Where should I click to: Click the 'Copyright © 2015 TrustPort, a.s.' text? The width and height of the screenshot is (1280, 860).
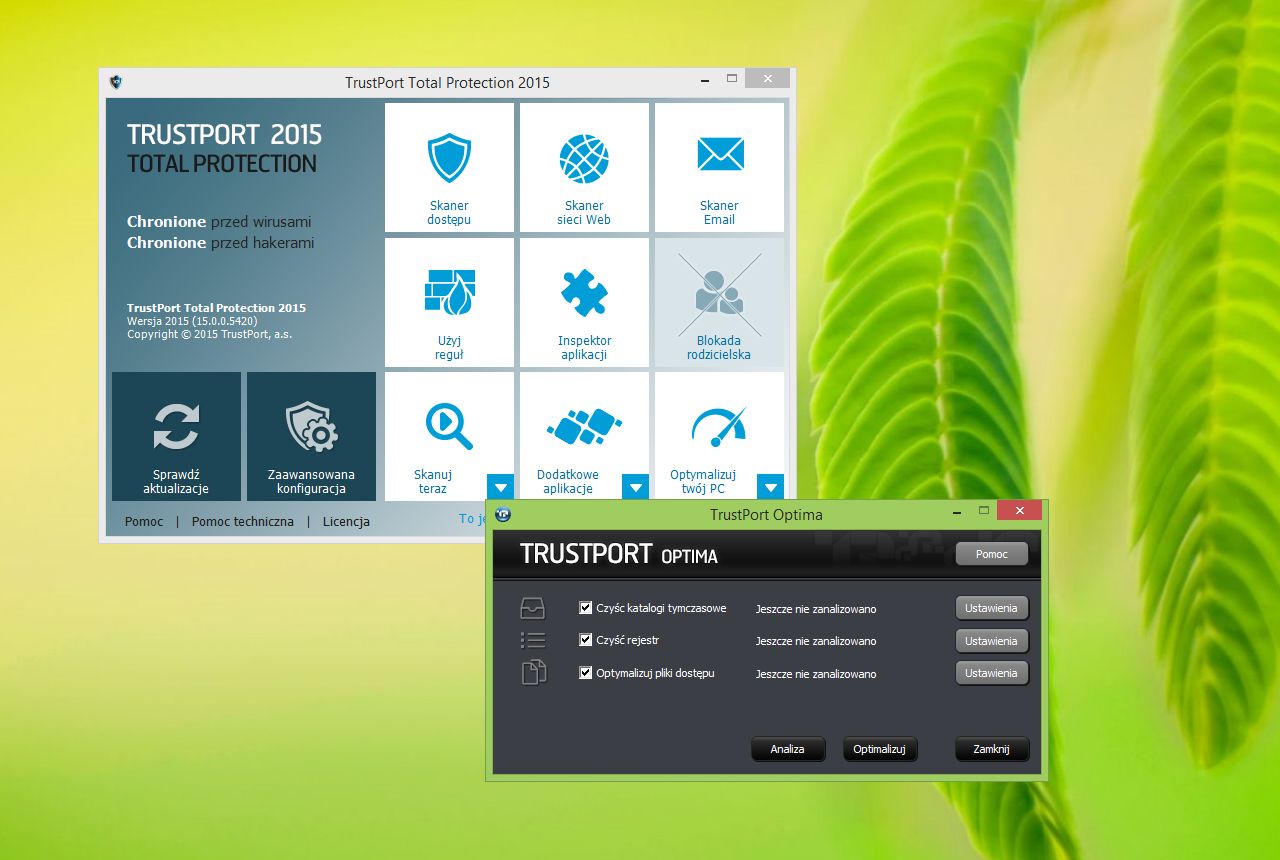tap(210, 334)
